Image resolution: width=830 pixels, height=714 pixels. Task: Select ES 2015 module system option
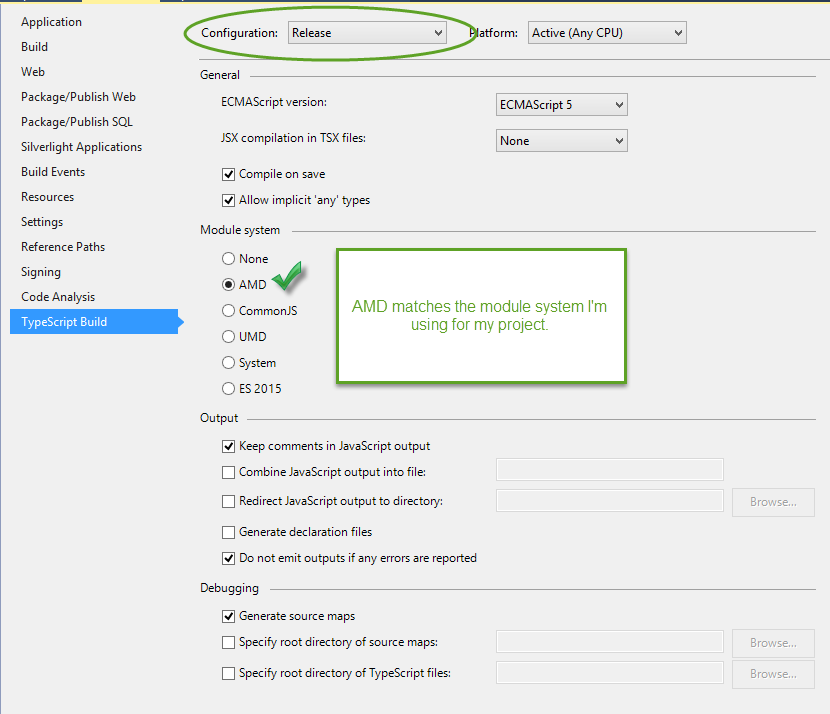point(228,388)
